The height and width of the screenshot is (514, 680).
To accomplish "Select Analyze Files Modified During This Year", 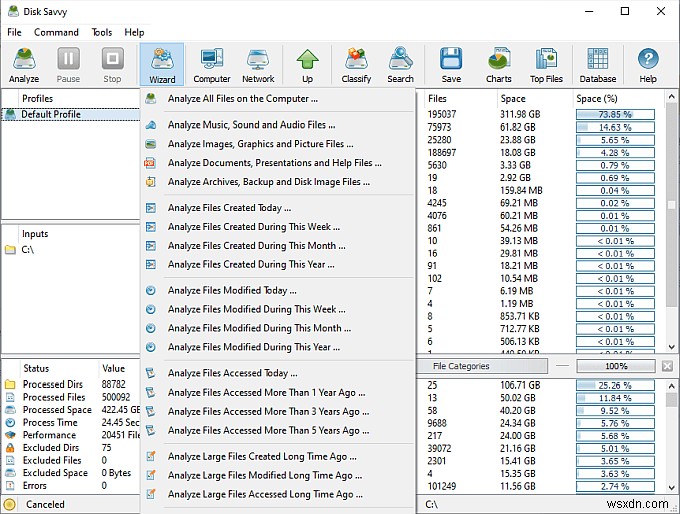I will point(278,347).
